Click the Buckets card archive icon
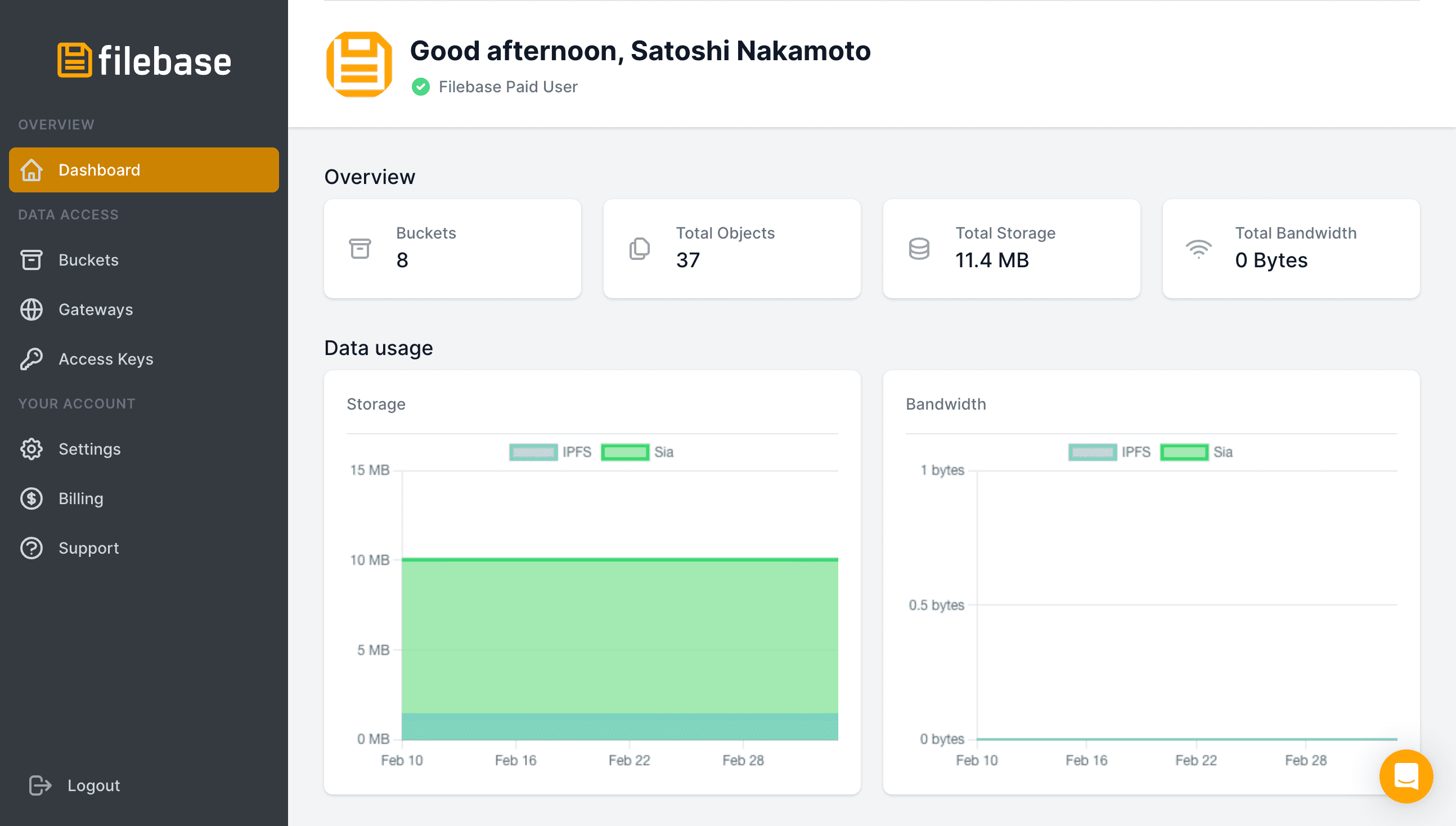 [x=359, y=249]
